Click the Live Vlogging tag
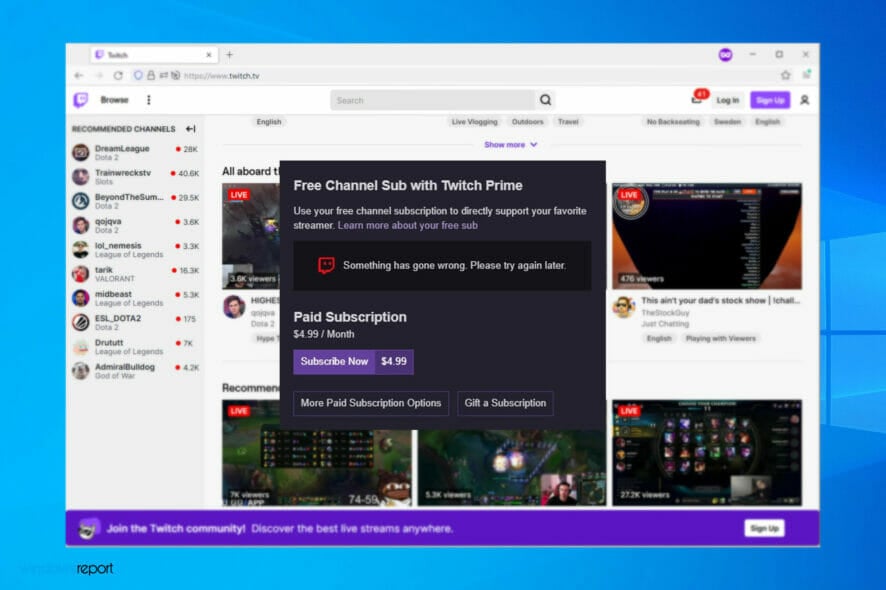Screen dimensions: 886x590 click(475, 122)
